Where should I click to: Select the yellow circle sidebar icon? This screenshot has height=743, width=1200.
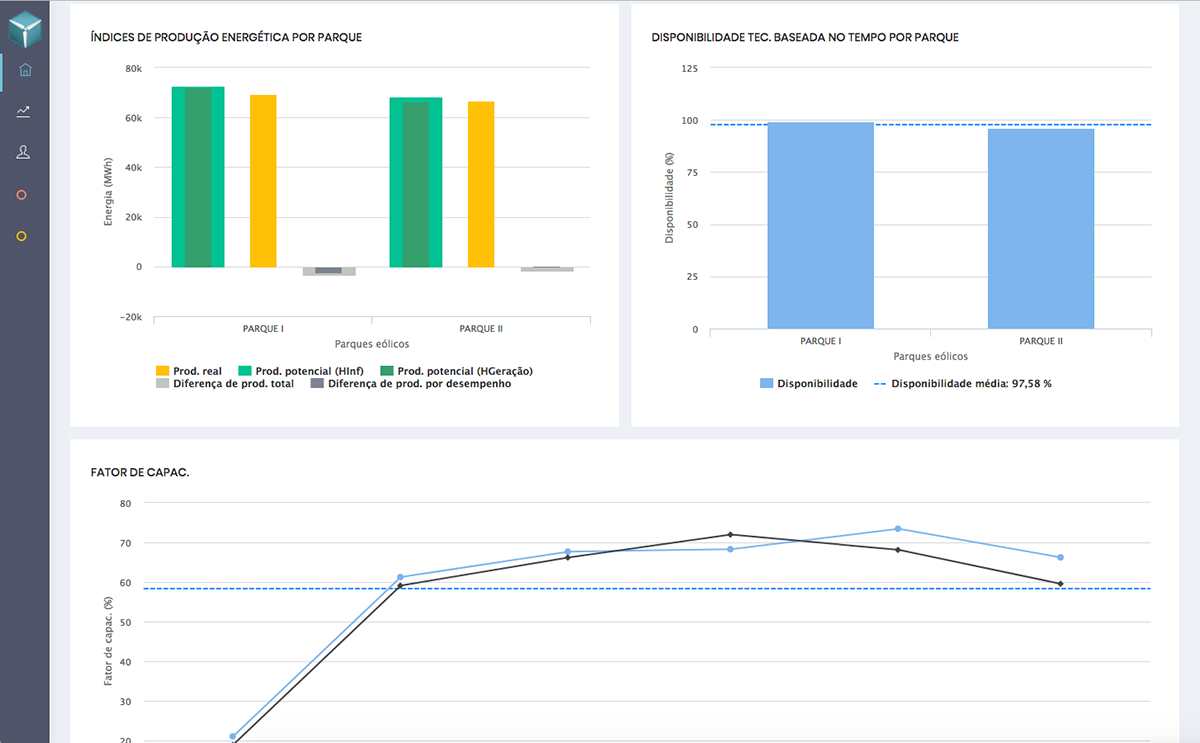[x=22, y=237]
